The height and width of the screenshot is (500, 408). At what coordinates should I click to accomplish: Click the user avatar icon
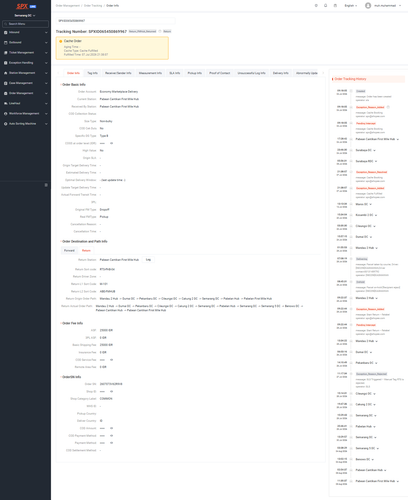(x=368, y=6)
